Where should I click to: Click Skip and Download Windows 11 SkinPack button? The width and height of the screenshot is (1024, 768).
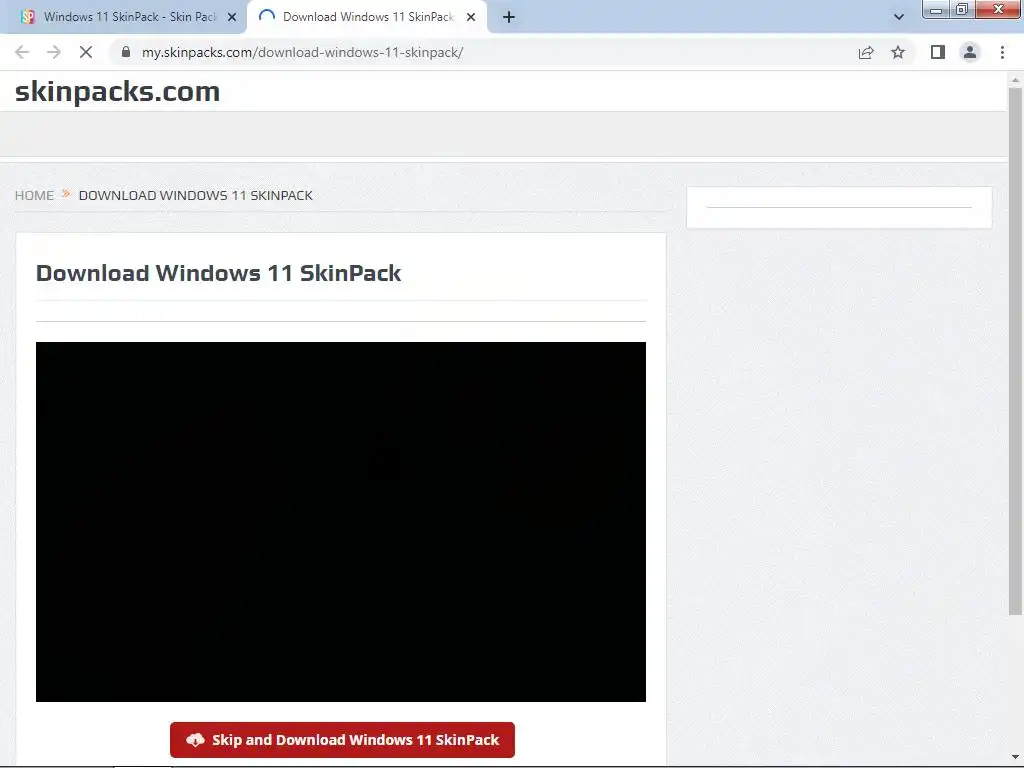pos(342,740)
